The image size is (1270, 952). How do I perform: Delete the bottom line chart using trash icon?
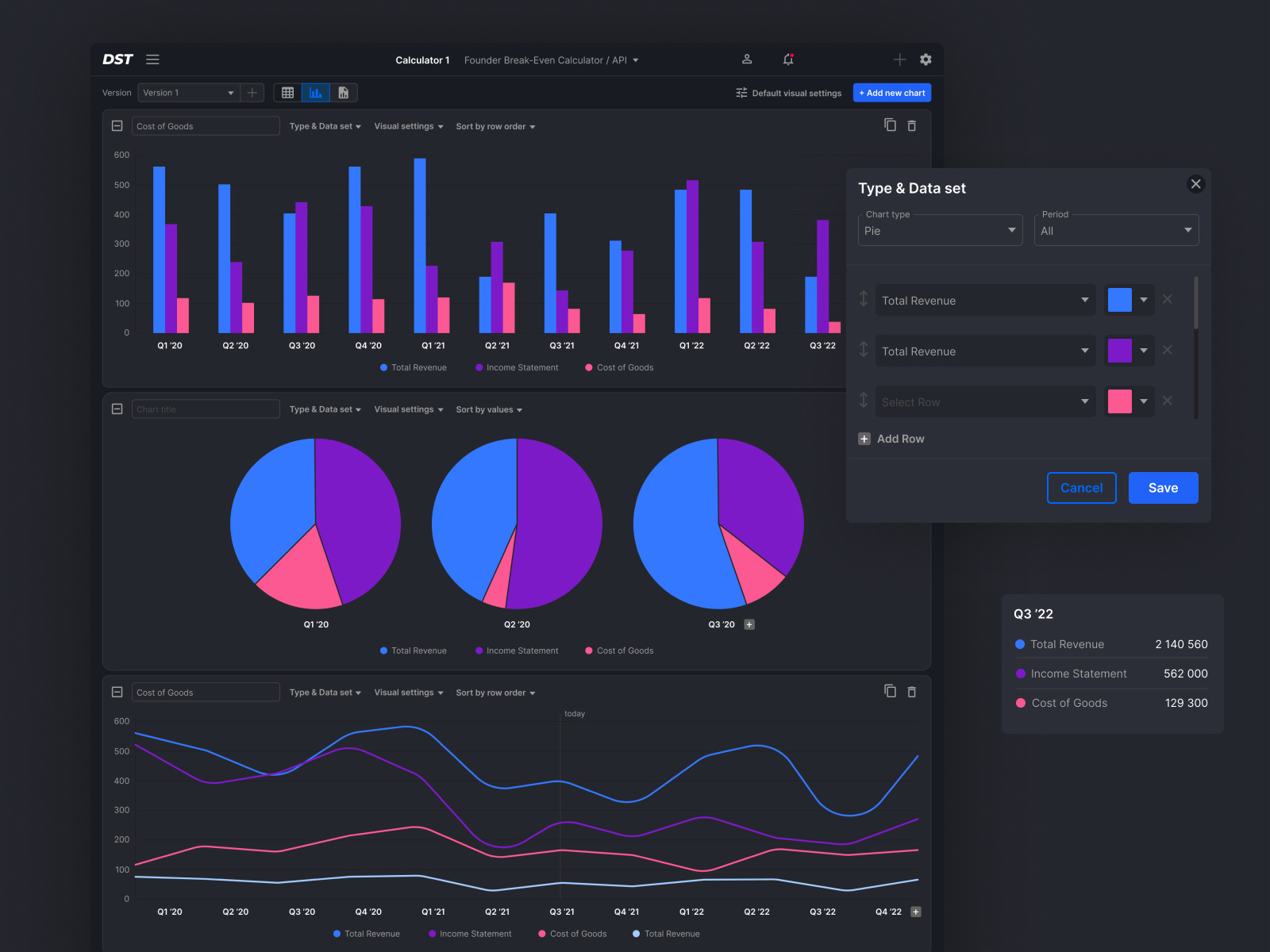tap(911, 692)
